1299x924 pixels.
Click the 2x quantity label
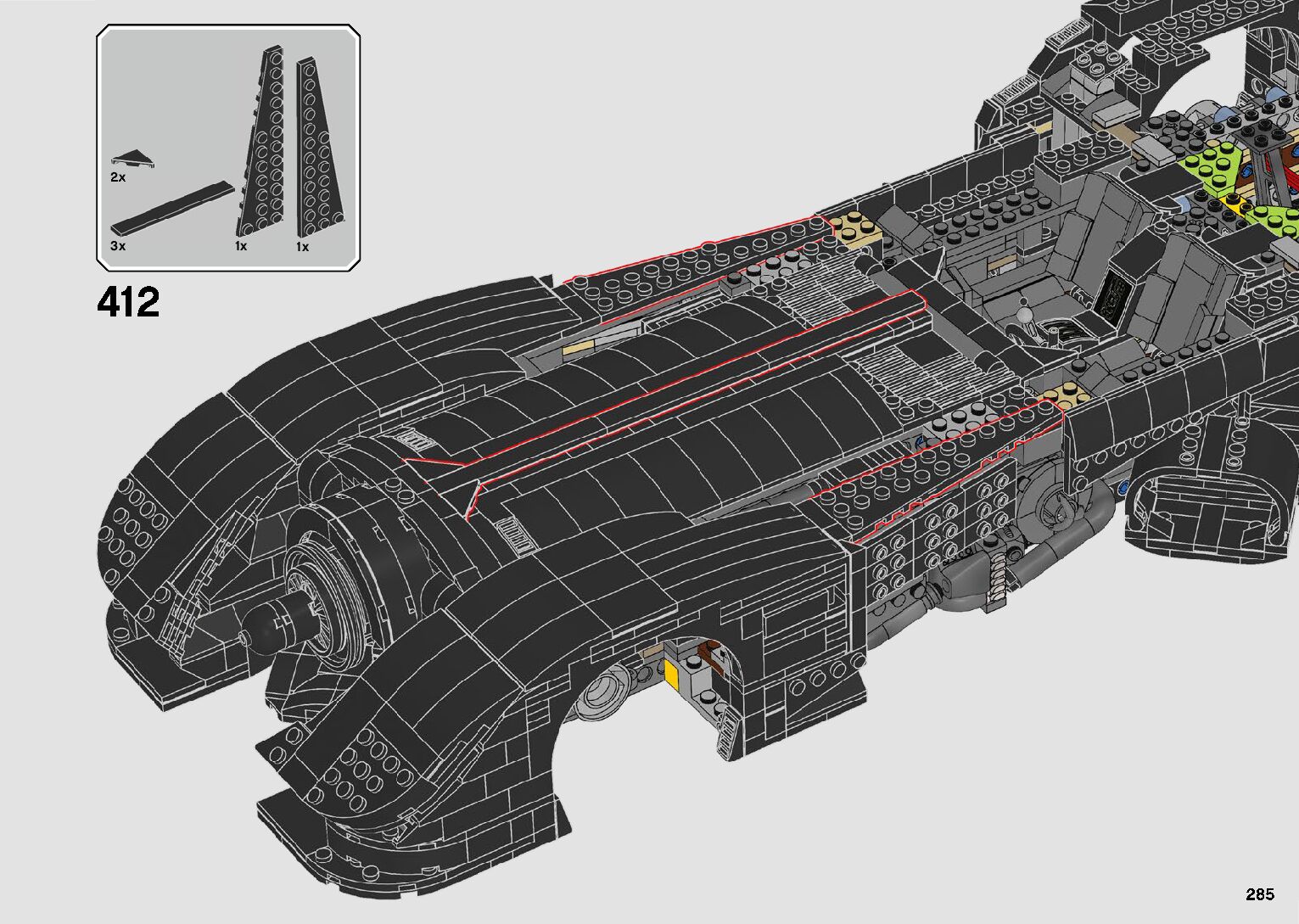tap(117, 177)
